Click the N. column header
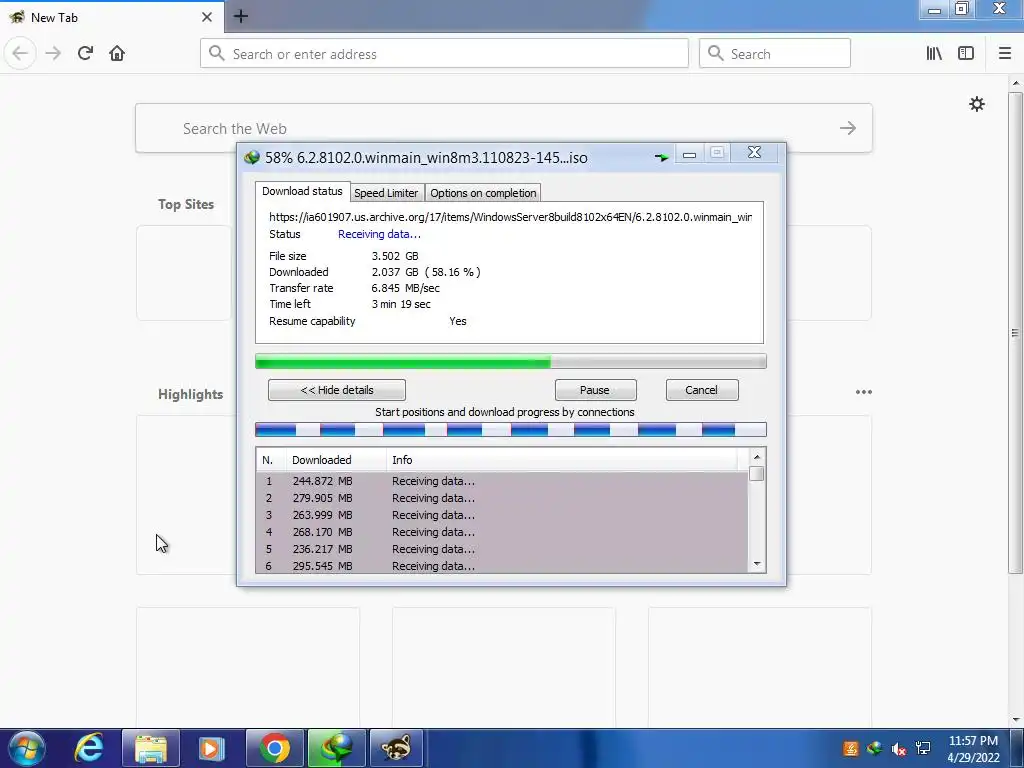Image resolution: width=1024 pixels, height=768 pixels. [x=271, y=460]
